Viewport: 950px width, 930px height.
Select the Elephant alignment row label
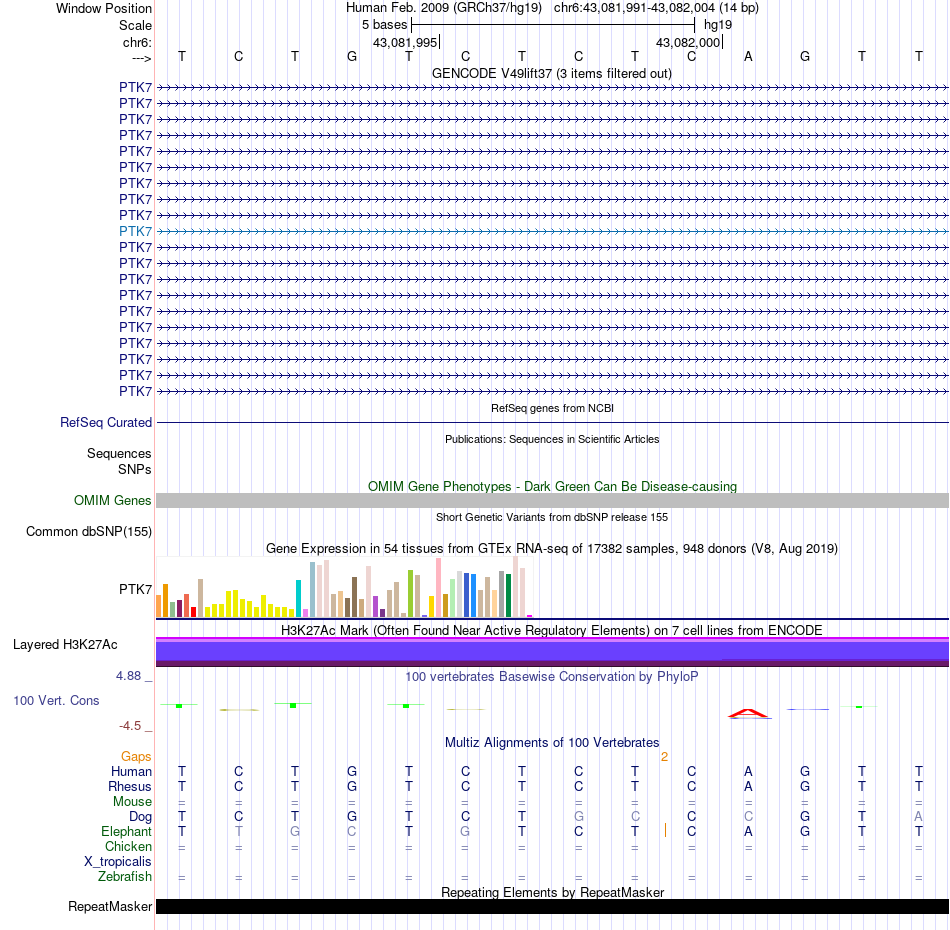(127, 831)
